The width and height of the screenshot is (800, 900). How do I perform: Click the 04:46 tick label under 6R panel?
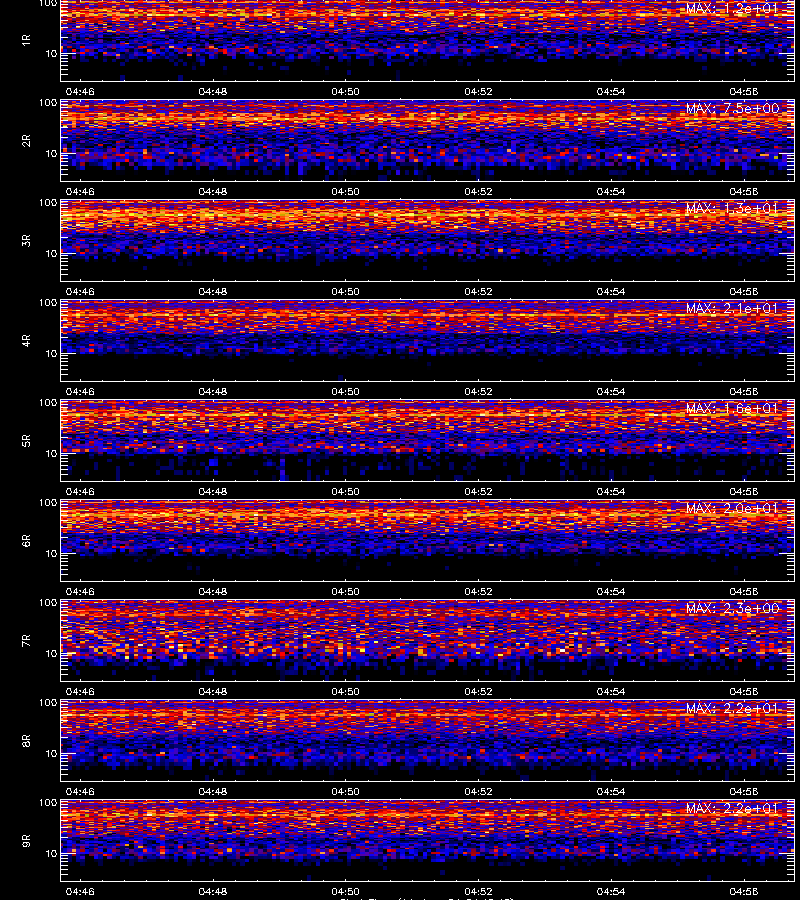[x=80, y=591]
